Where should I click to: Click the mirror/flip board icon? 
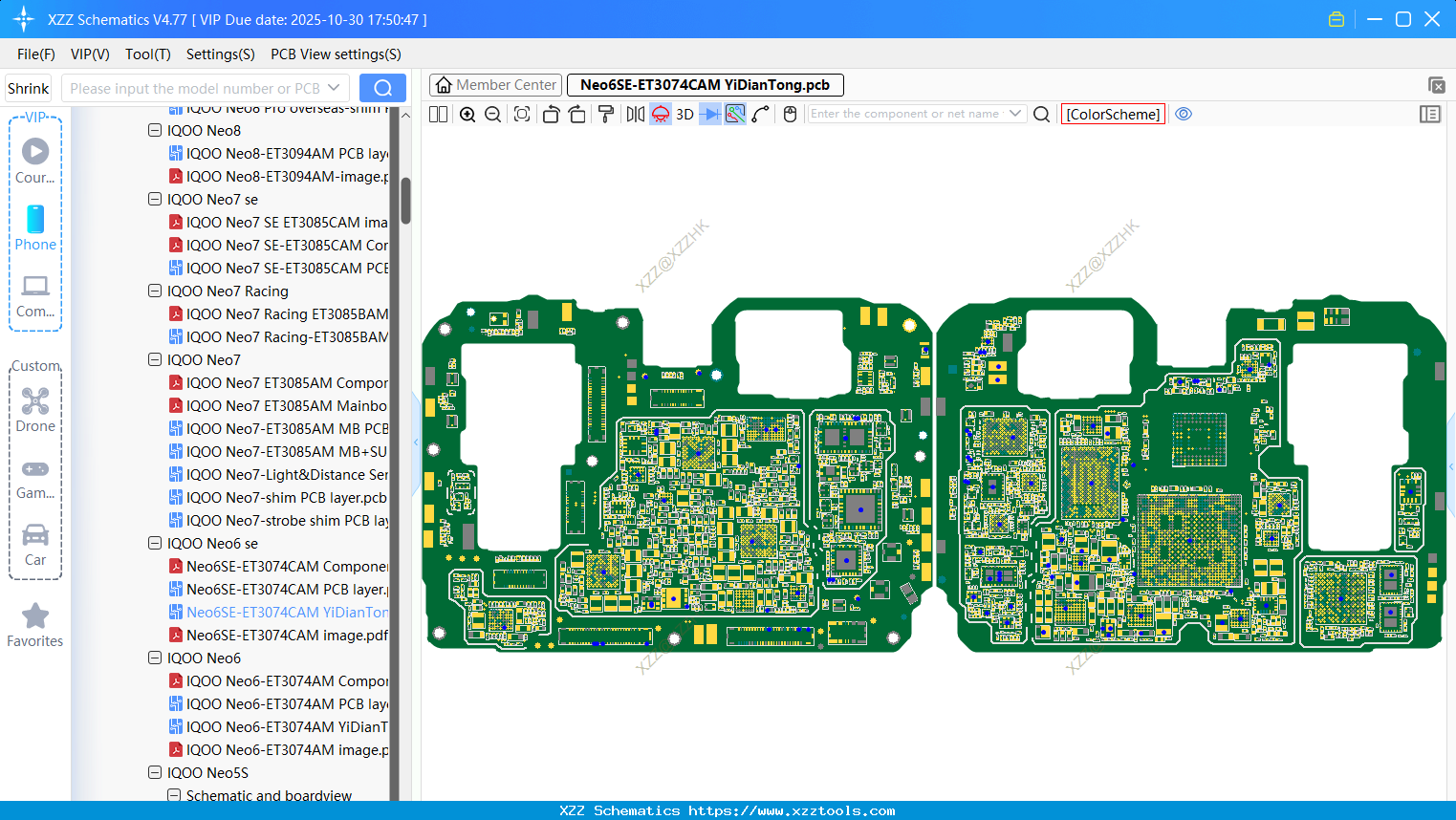[635, 115]
